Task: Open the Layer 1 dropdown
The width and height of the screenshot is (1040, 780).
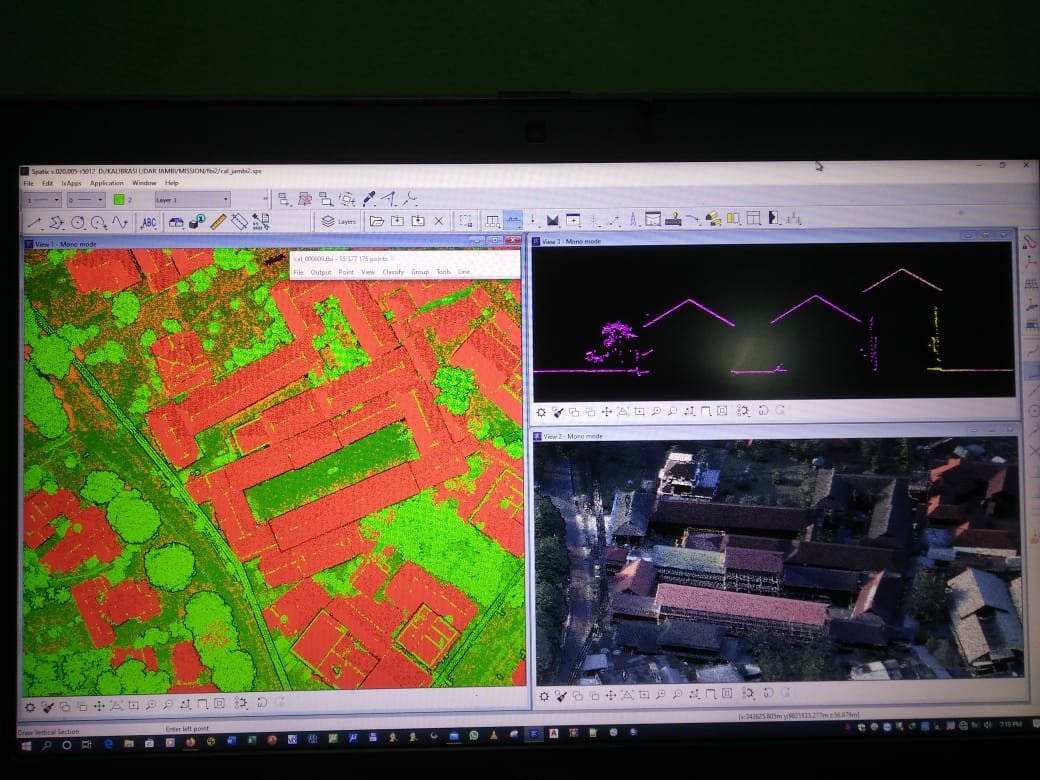Action: [x=192, y=200]
